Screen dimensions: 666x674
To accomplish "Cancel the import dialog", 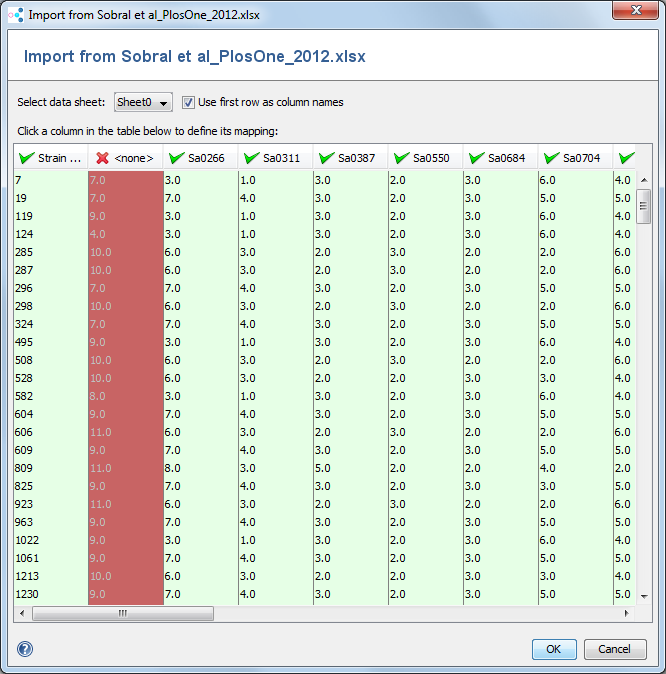I will 615,649.
